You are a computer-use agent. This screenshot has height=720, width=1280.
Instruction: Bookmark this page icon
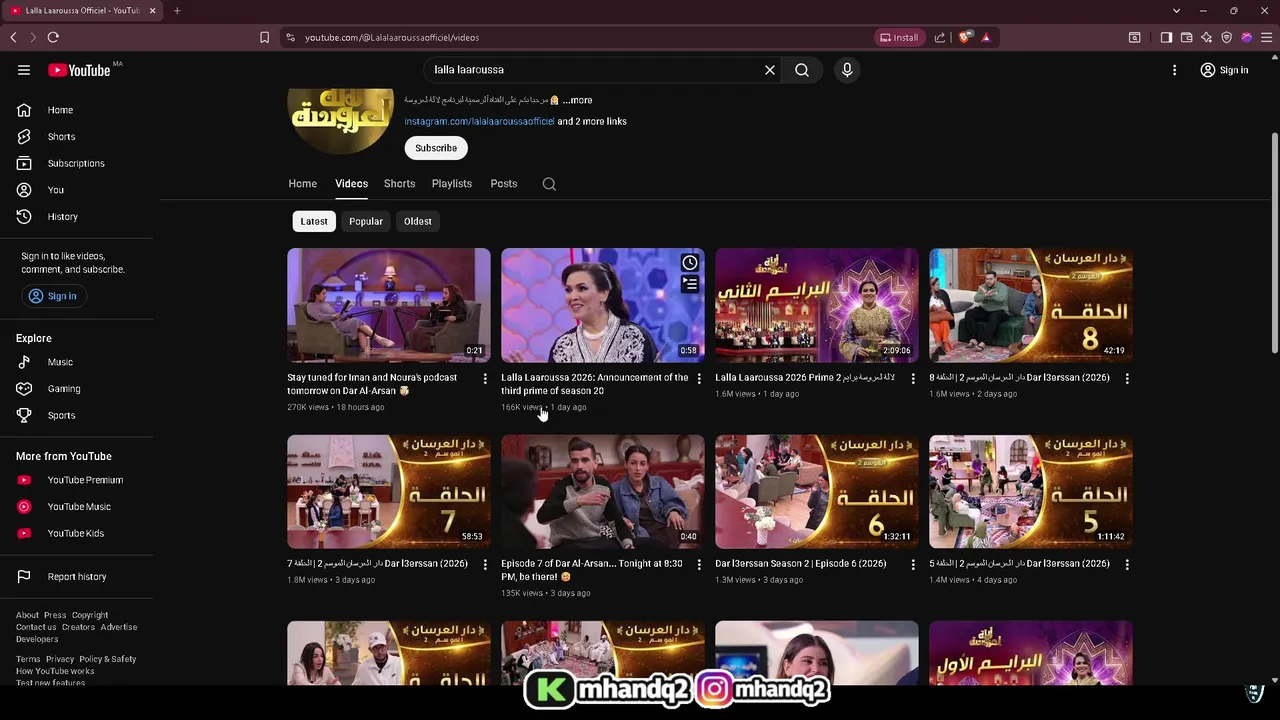(x=264, y=38)
